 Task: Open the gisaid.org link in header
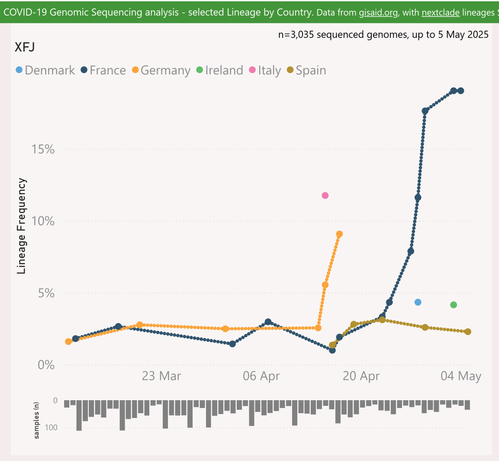[378, 13]
